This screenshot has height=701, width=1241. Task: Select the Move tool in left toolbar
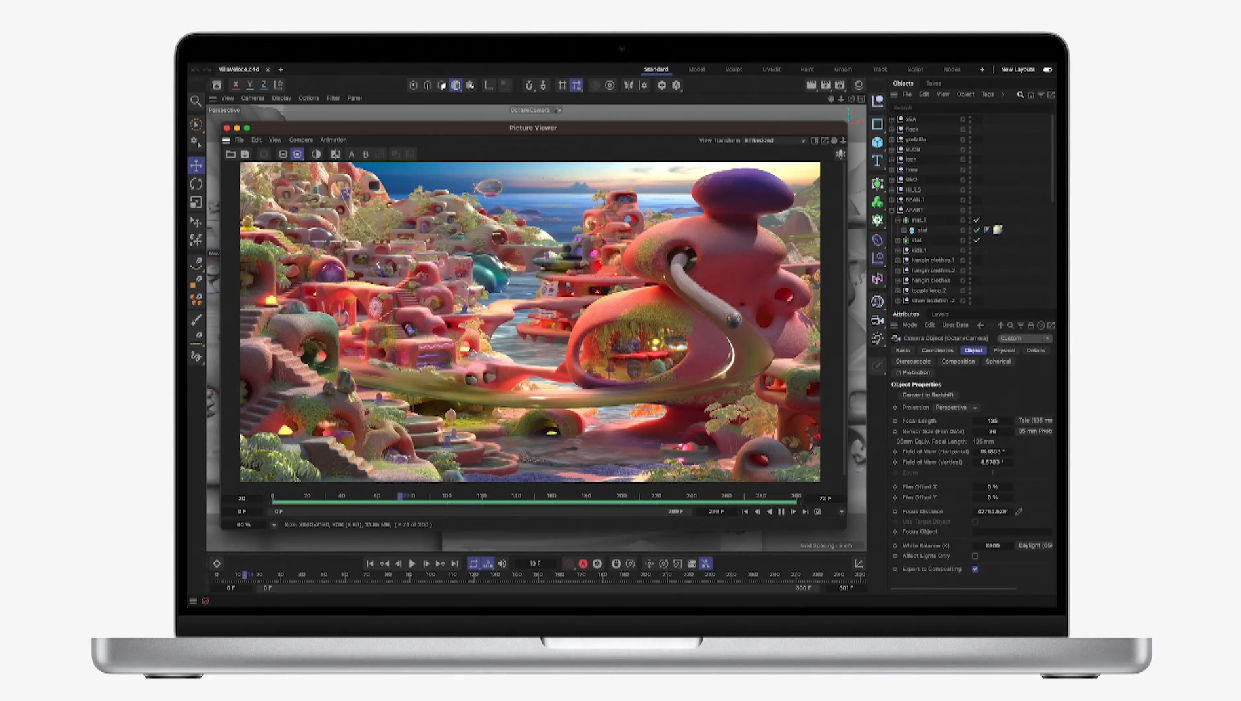coord(196,165)
